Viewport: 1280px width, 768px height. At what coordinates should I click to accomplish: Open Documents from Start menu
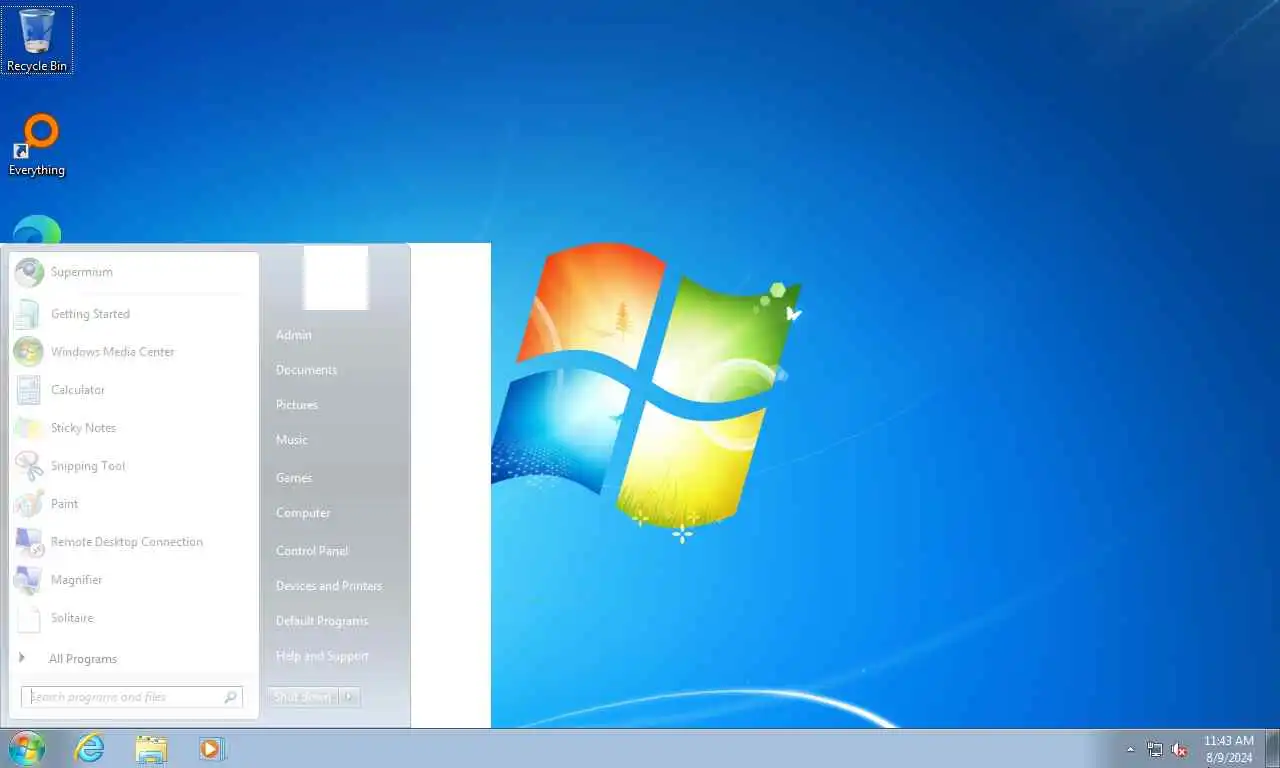[x=306, y=370]
